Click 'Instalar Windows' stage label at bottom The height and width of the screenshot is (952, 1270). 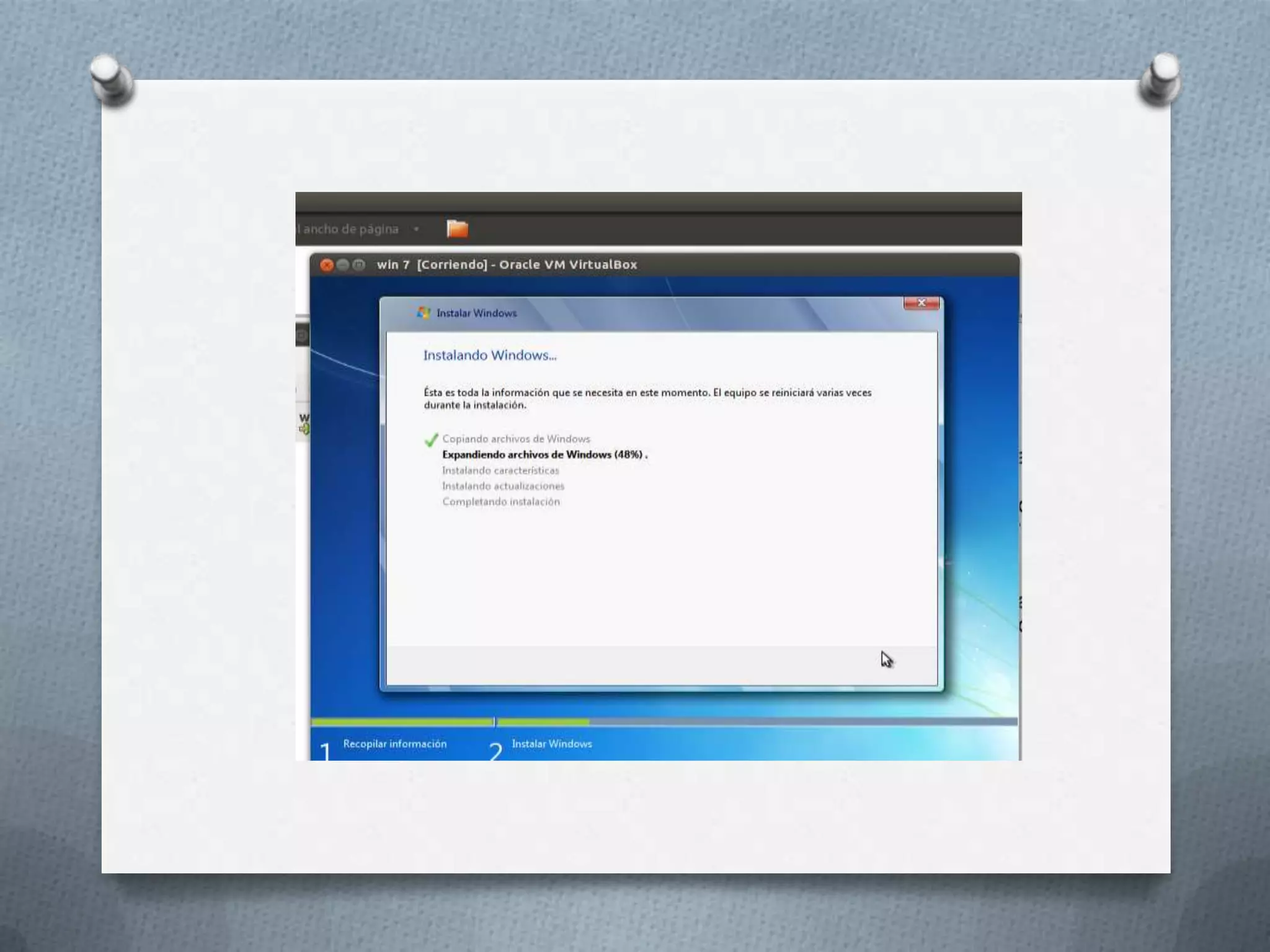552,744
